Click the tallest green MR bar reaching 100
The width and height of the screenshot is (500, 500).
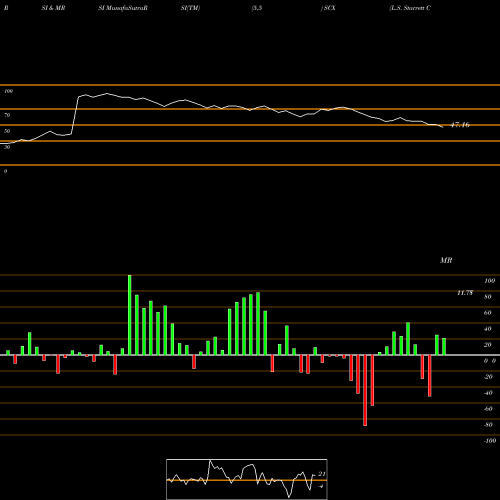[130, 315]
